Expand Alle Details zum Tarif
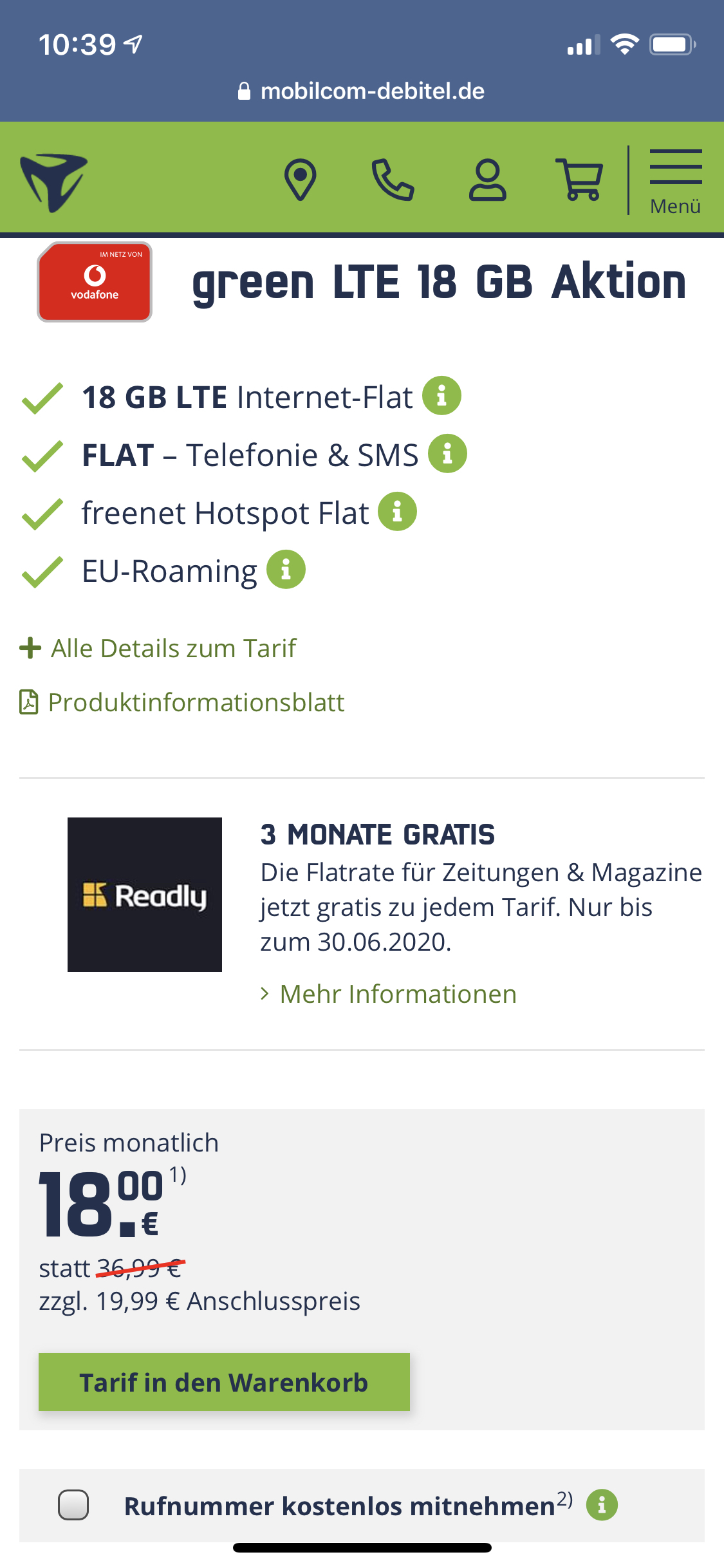This screenshot has width=724, height=1568. [x=158, y=648]
